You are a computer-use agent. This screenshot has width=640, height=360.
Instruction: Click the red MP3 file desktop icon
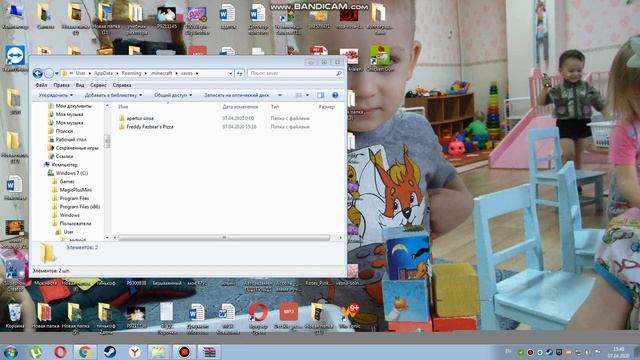(x=288, y=316)
